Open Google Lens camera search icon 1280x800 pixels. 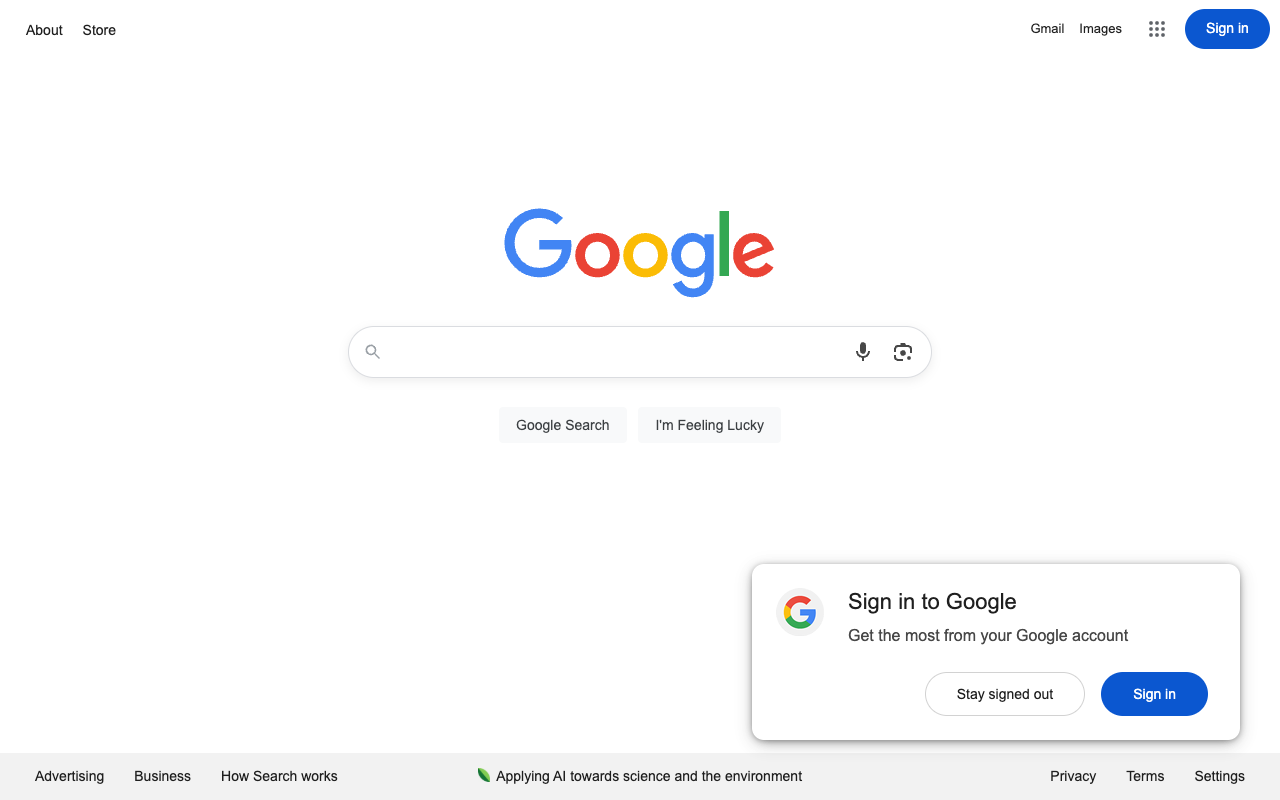(x=903, y=352)
